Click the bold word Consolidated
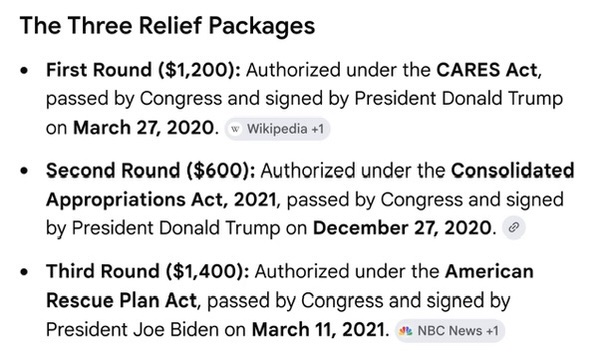 pos(512,171)
